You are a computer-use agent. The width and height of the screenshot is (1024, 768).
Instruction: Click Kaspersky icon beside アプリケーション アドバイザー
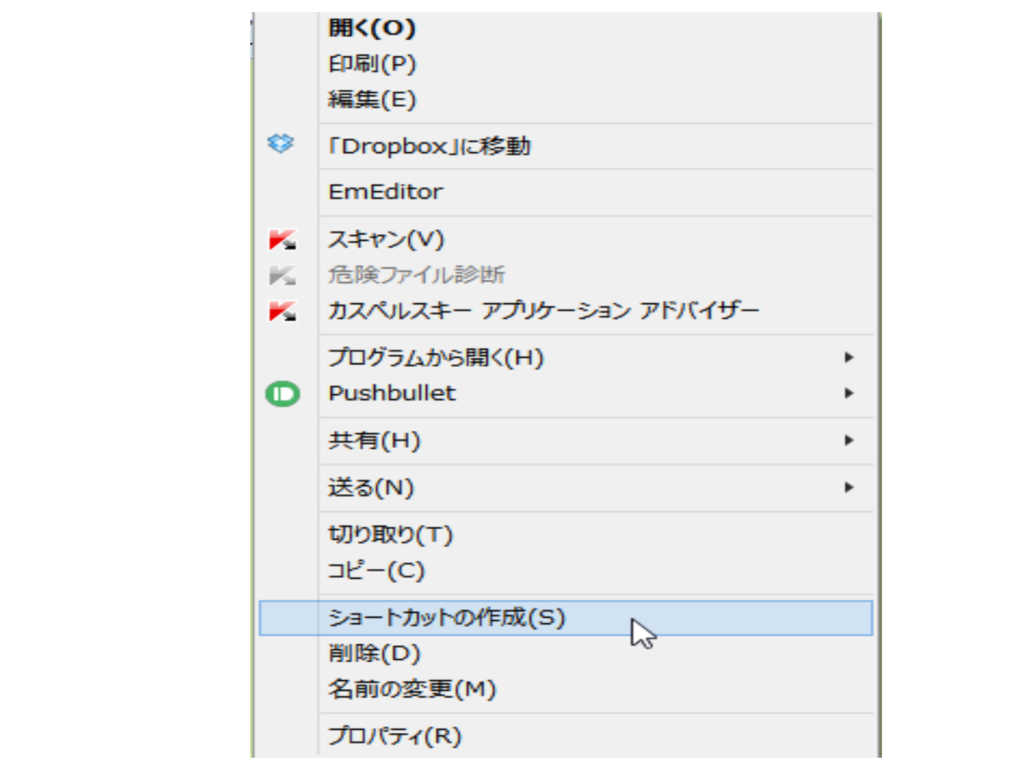tap(282, 310)
